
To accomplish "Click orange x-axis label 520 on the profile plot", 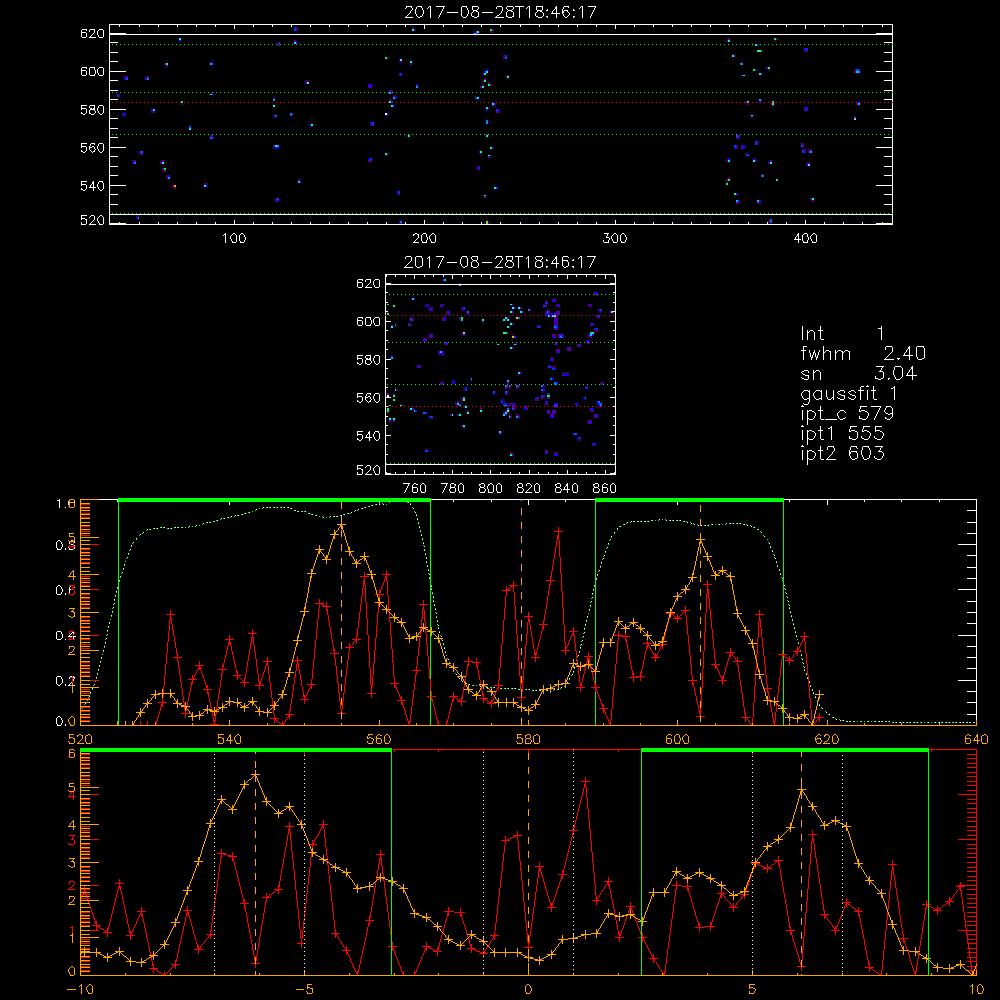I will click(x=80, y=740).
